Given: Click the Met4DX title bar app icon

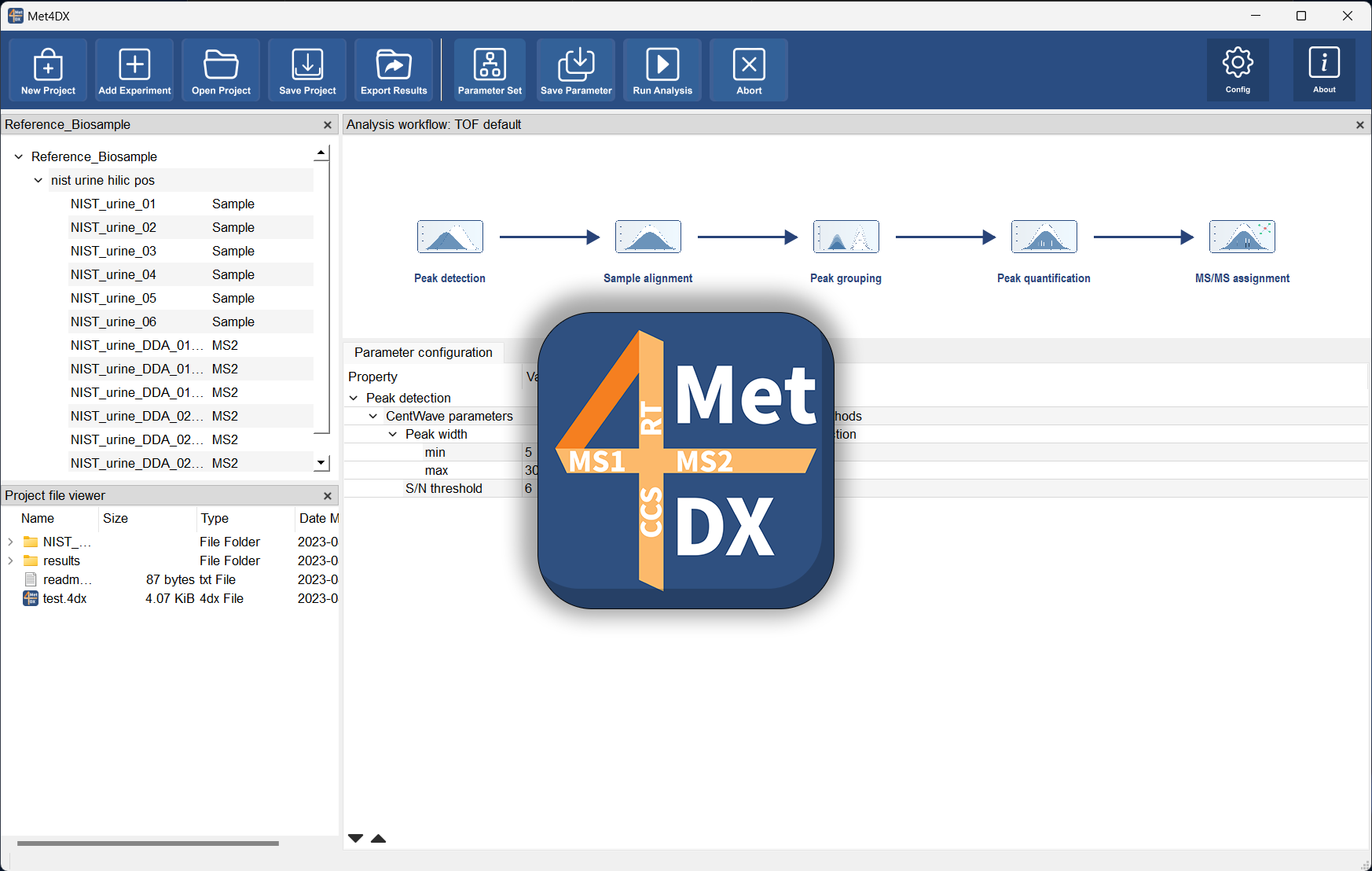Looking at the screenshot, I should coord(15,16).
